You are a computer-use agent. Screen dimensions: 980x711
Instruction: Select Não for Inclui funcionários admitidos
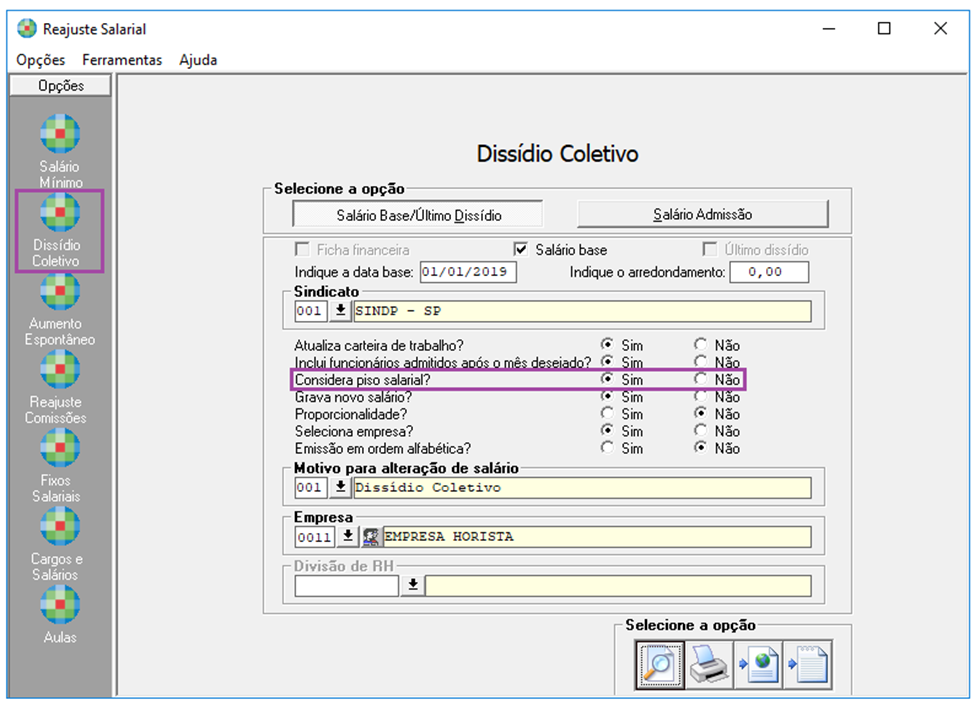click(701, 361)
